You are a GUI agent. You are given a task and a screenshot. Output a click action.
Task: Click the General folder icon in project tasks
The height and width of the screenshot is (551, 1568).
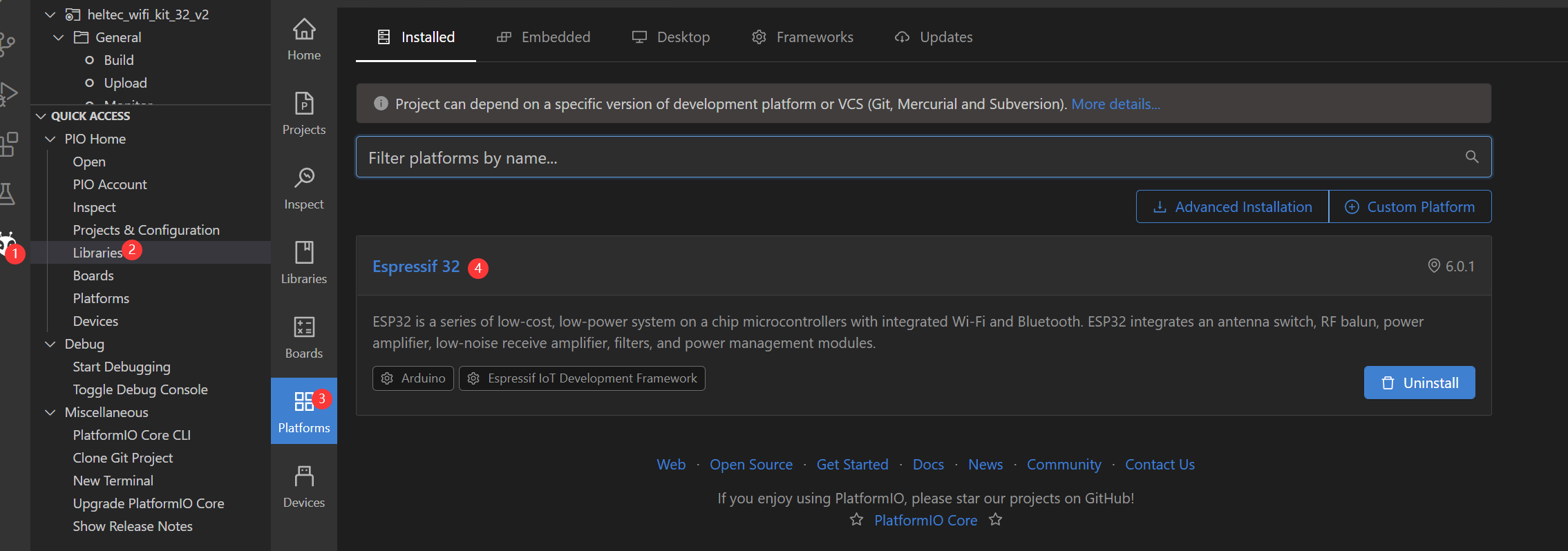(x=82, y=37)
